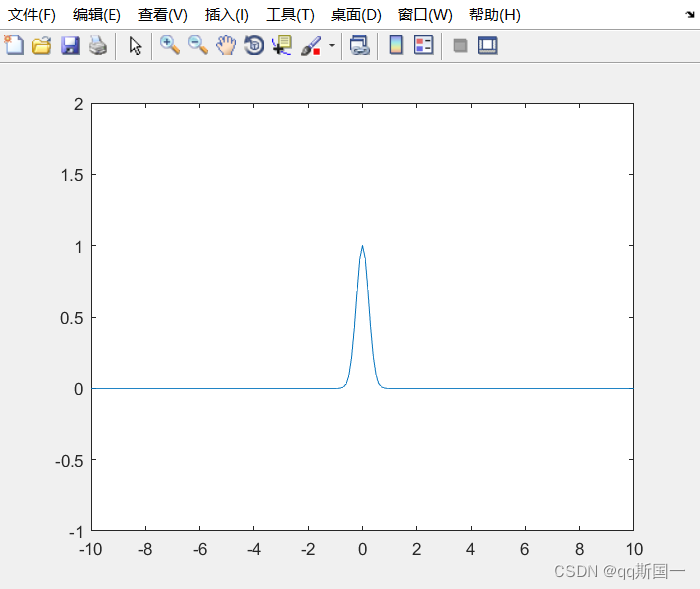Print the figure using printer icon
Image resolution: width=700 pixels, height=589 pixels.
pos(98,46)
